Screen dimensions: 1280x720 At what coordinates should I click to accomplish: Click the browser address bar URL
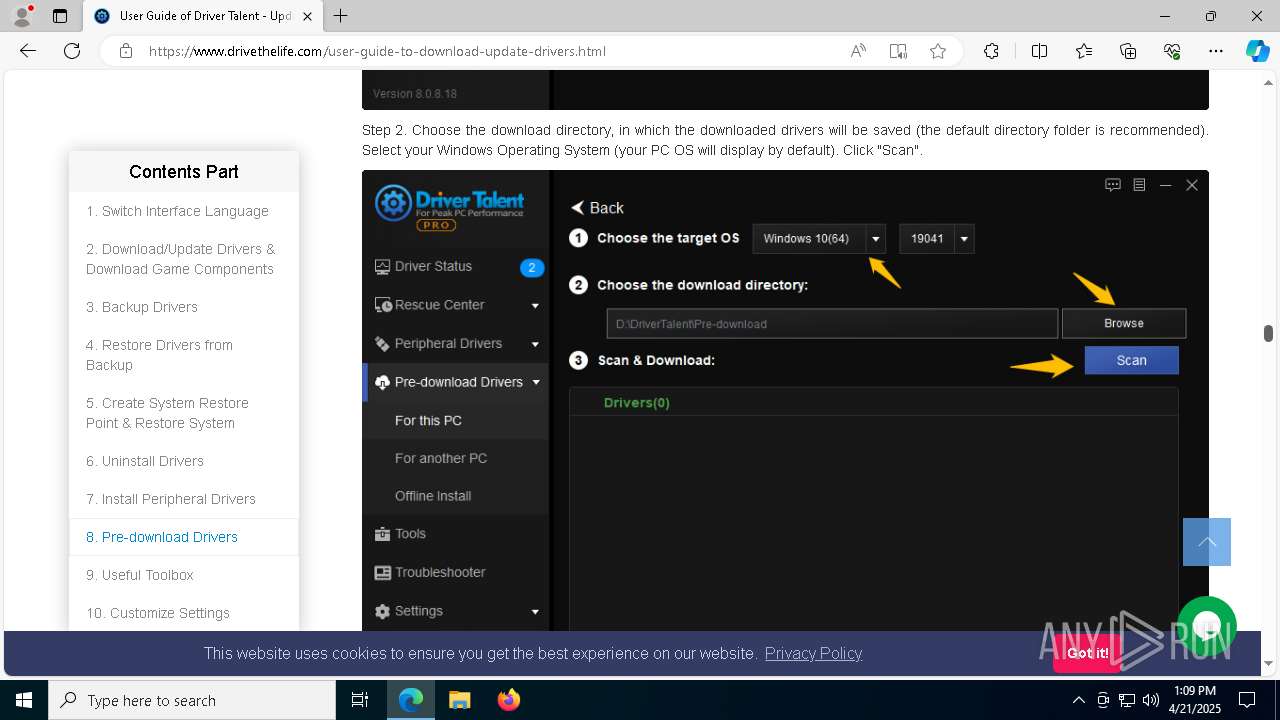(x=377, y=51)
